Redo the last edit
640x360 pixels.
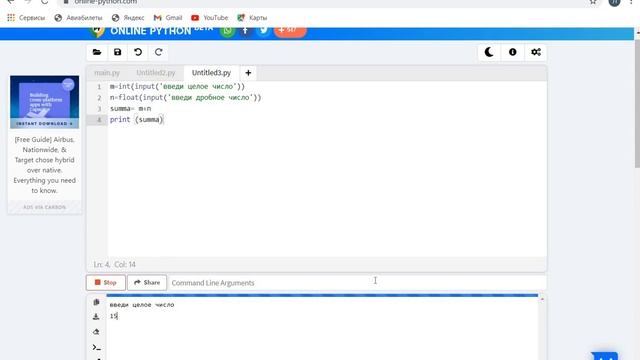pos(158,52)
